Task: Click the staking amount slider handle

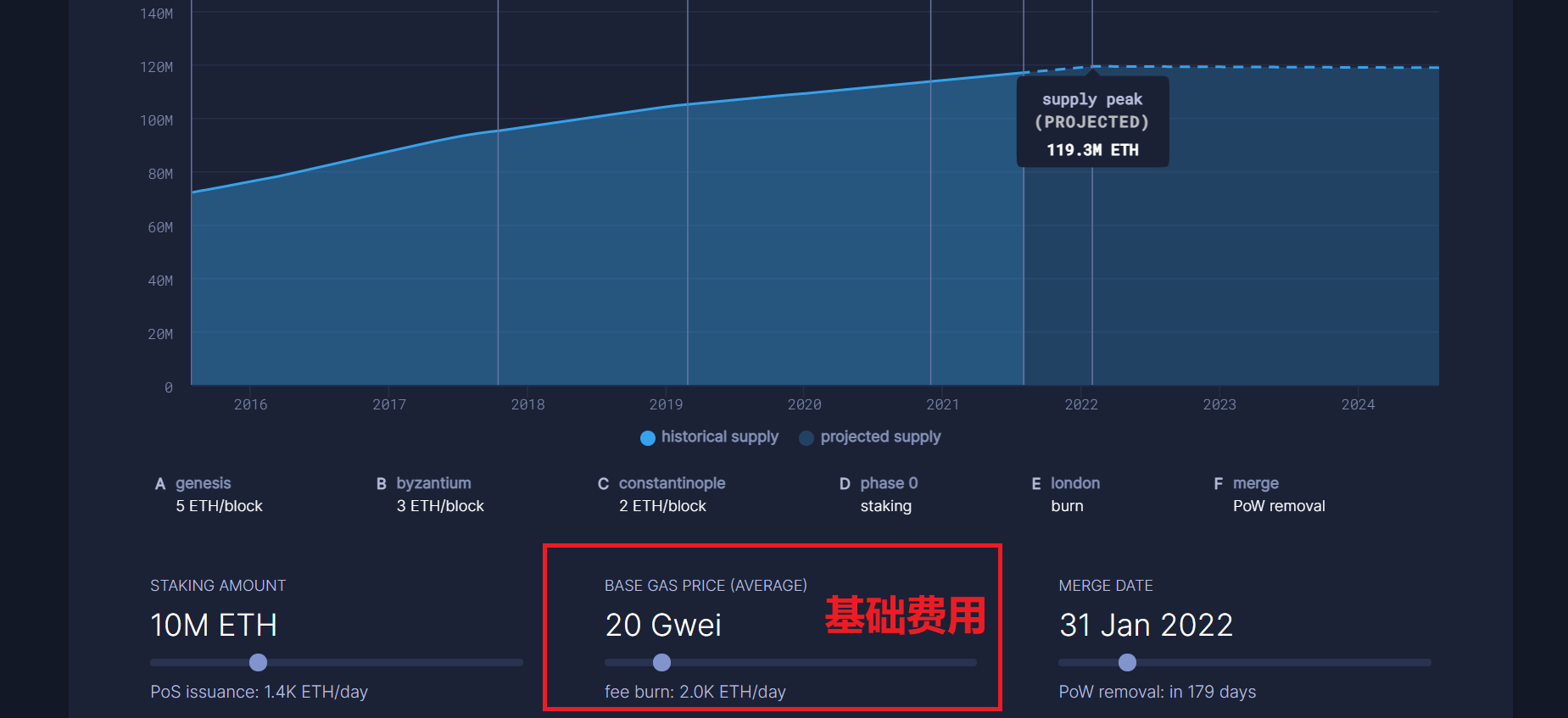Action: click(259, 662)
